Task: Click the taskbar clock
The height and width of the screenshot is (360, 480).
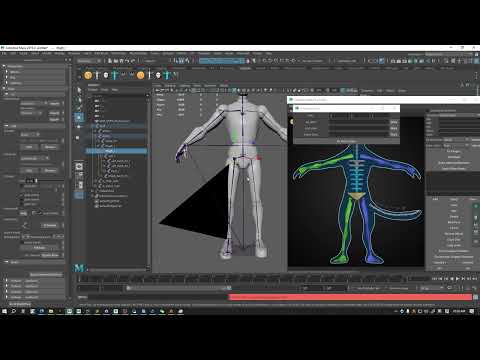Action: pyautogui.click(x=459, y=311)
